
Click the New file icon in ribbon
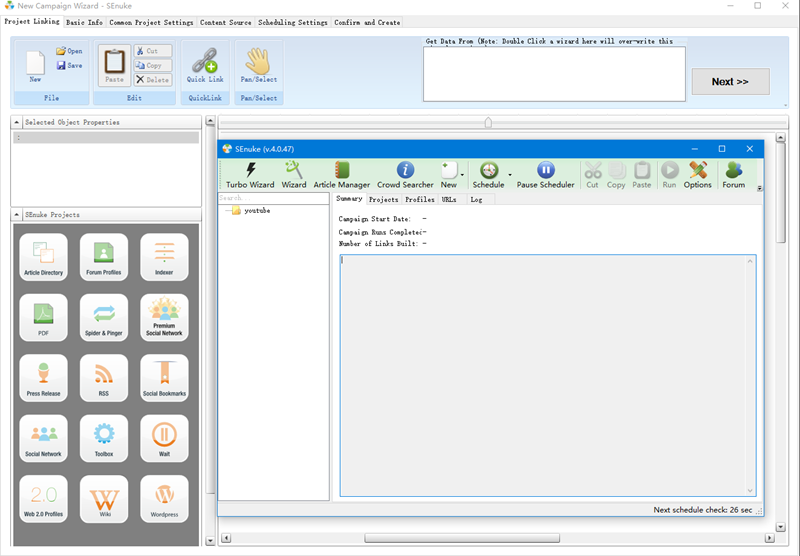[x=35, y=66]
